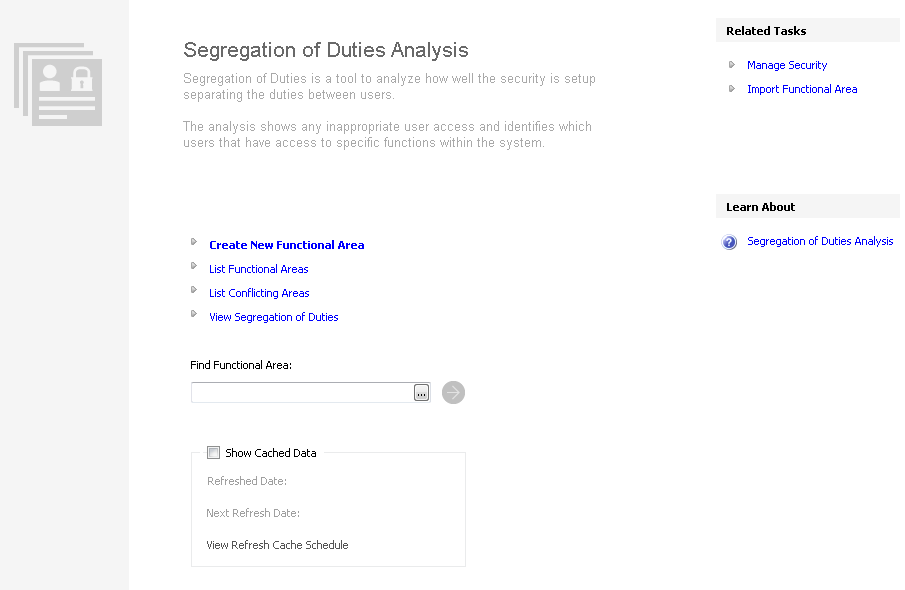Open View Segregation of Duties link
This screenshot has width=905, height=590.
click(273, 317)
